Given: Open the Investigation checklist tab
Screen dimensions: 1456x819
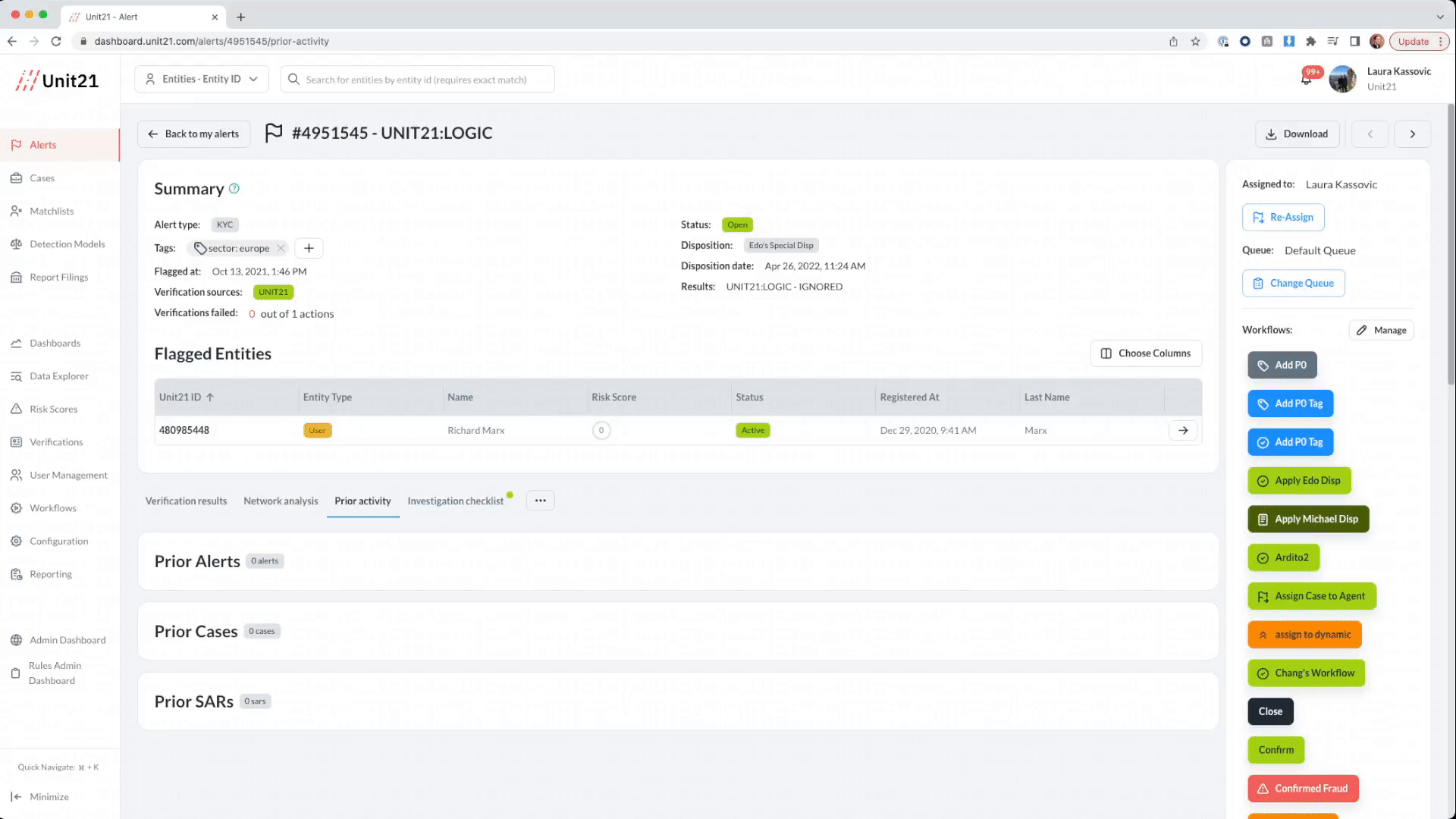Looking at the screenshot, I should 455,501.
